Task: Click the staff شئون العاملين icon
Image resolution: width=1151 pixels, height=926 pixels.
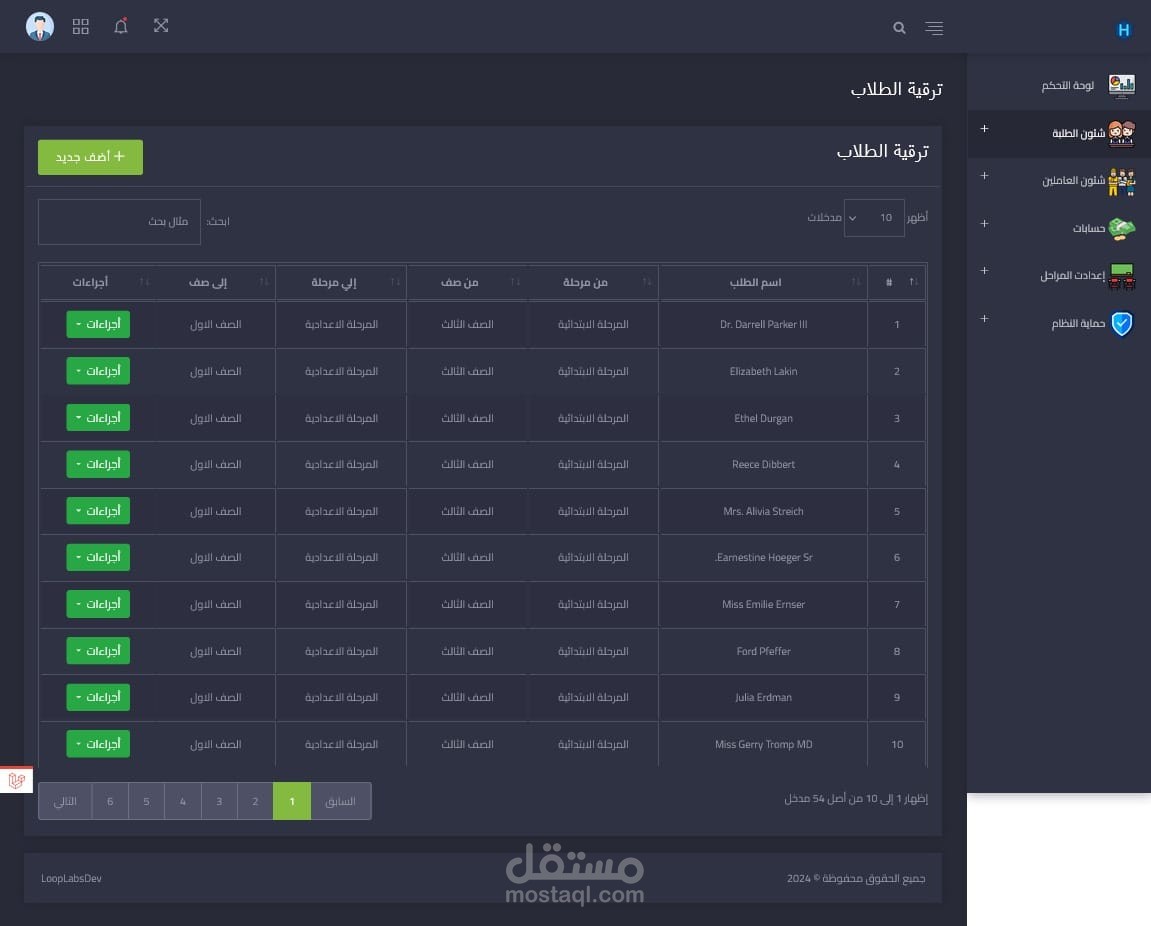Action: pos(1122,181)
